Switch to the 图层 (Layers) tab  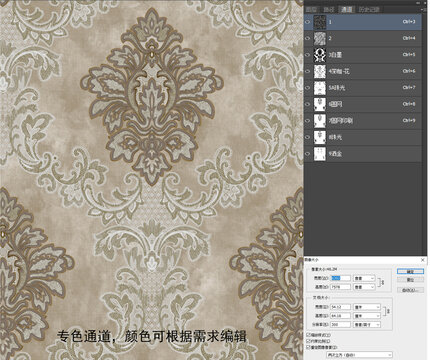(x=311, y=10)
